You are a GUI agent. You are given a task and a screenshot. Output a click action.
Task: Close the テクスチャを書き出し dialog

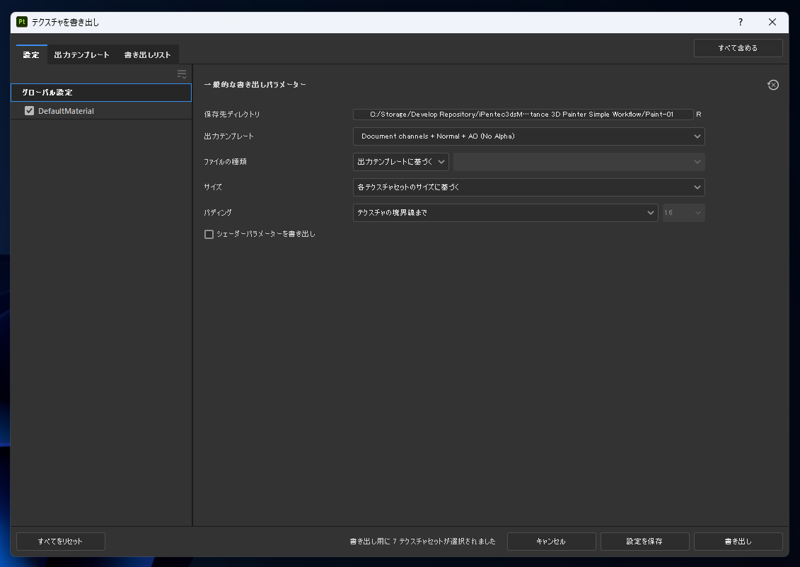coord(772,22)
